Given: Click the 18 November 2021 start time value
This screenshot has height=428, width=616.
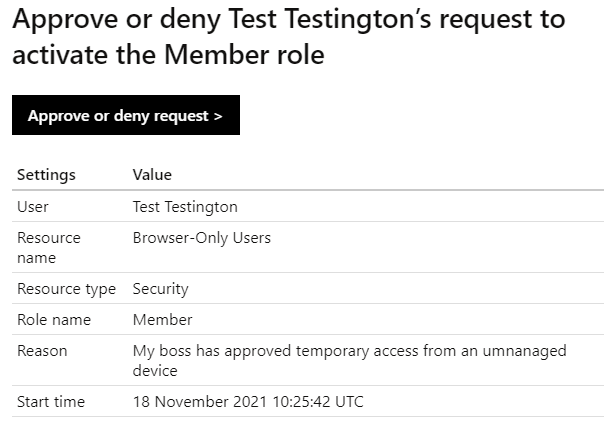Looking at the screenshot, I should (x=248, y=402).
